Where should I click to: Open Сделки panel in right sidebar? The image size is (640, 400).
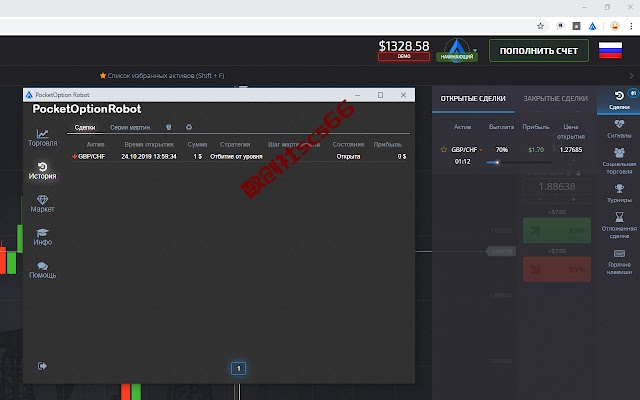[x=619, y=100]
